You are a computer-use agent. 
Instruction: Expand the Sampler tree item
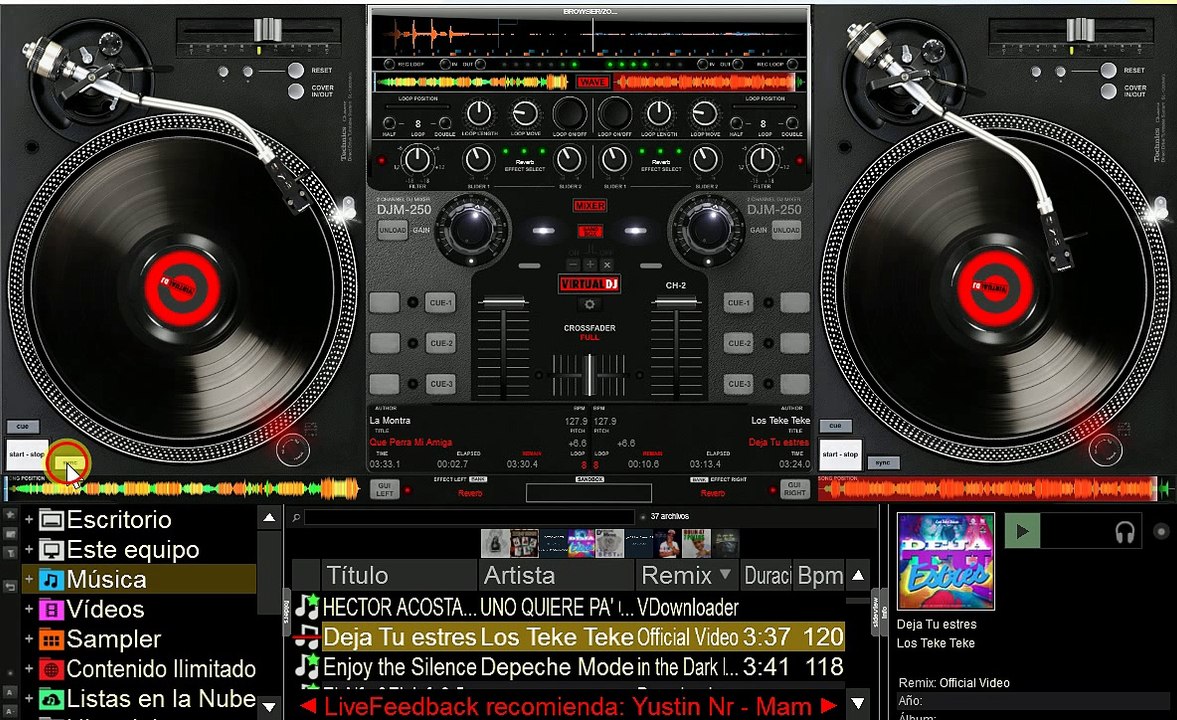coord(29,639)
